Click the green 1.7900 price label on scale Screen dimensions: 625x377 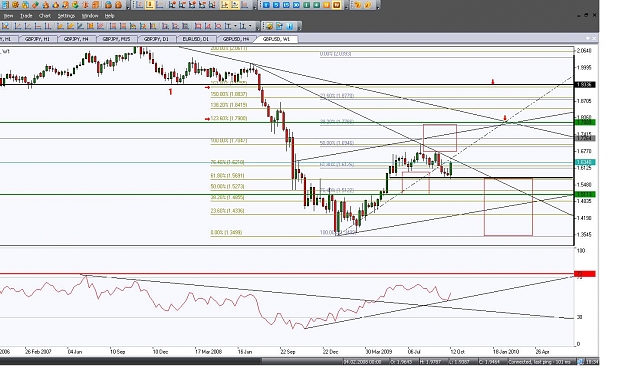[585, 122]
